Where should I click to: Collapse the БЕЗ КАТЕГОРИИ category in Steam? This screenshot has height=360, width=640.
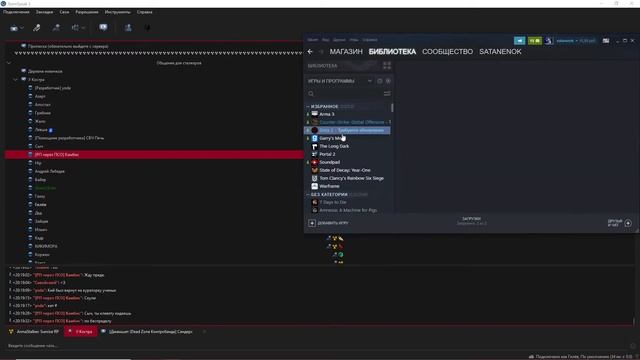308,195
